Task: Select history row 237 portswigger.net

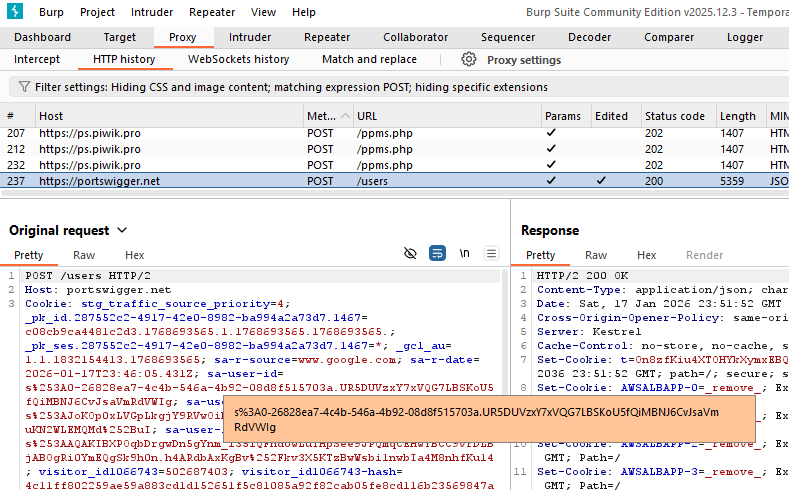Action: tap(394, 181)
